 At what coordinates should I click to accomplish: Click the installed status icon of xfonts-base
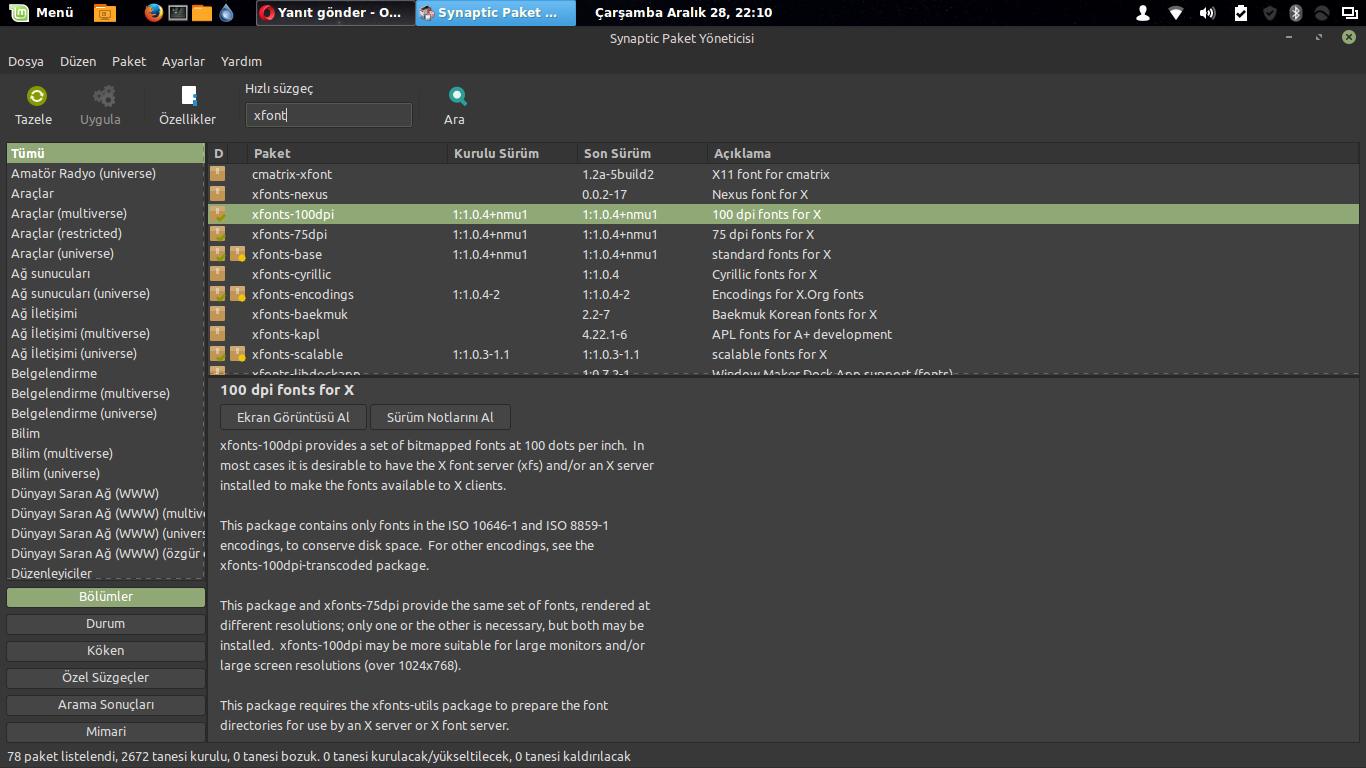217,254
